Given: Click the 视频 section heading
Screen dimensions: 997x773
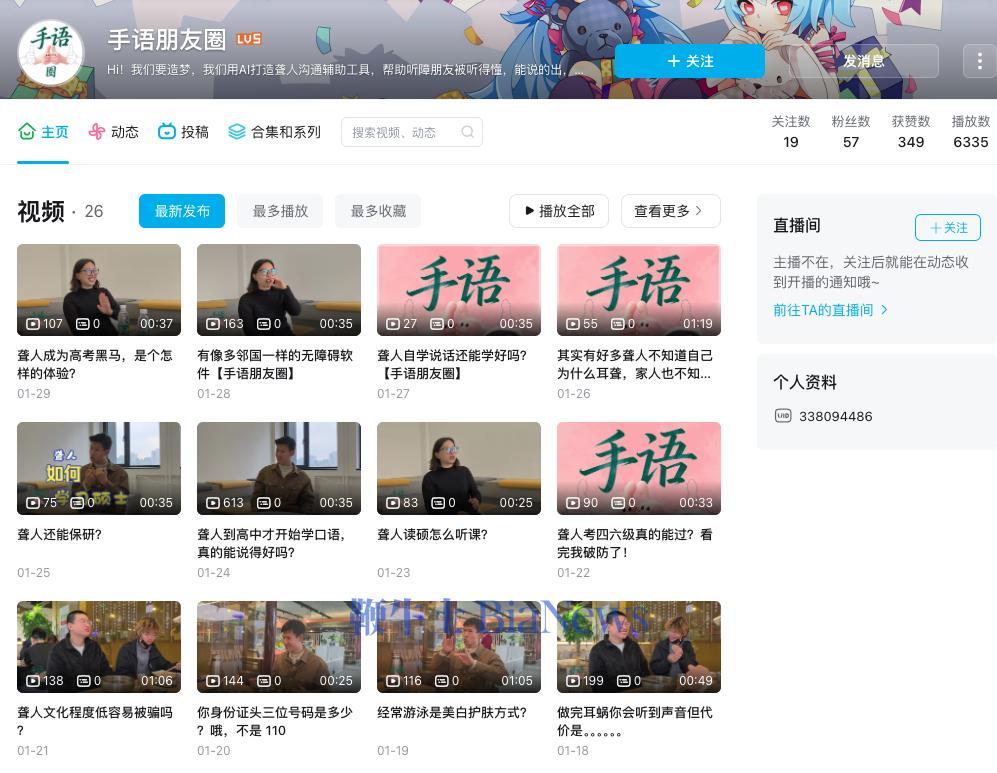Looking at the screenshot, I should (x=41, y=211).
